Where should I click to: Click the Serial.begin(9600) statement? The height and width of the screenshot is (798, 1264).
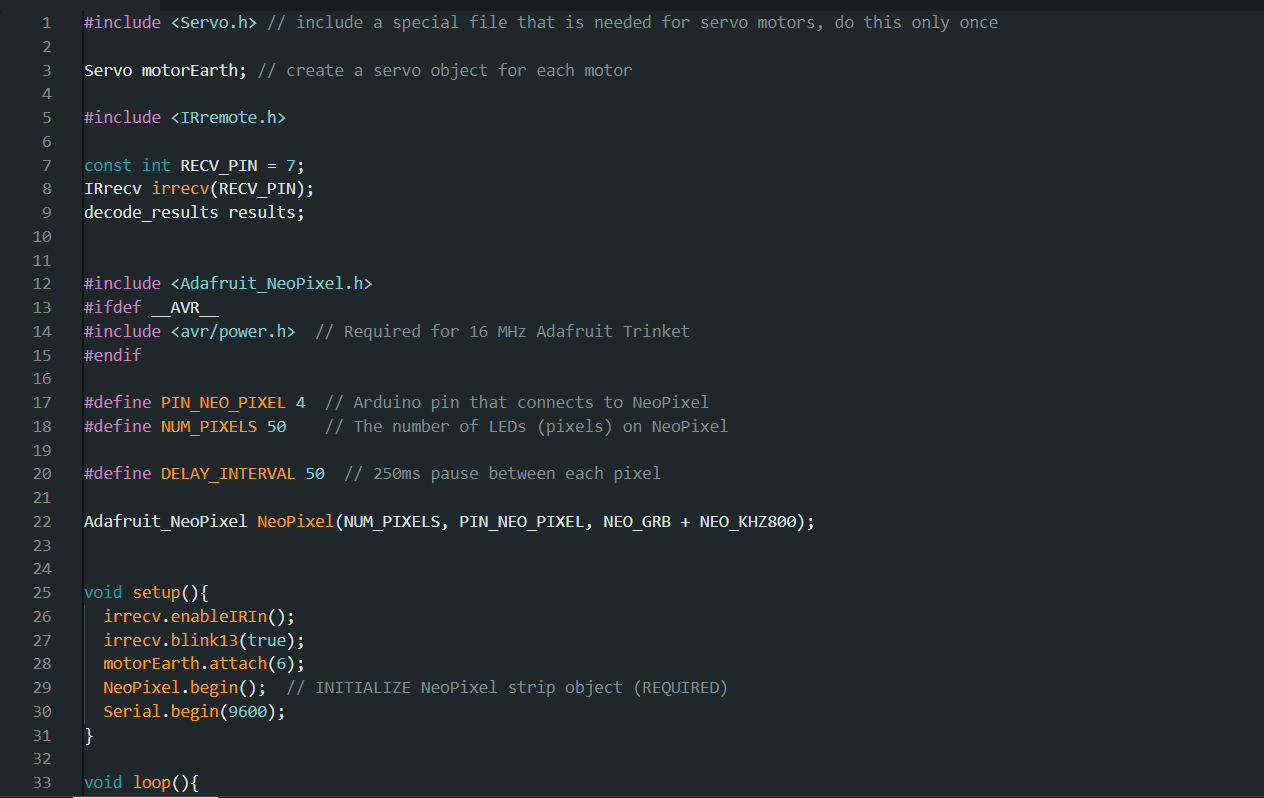[194, 712]
